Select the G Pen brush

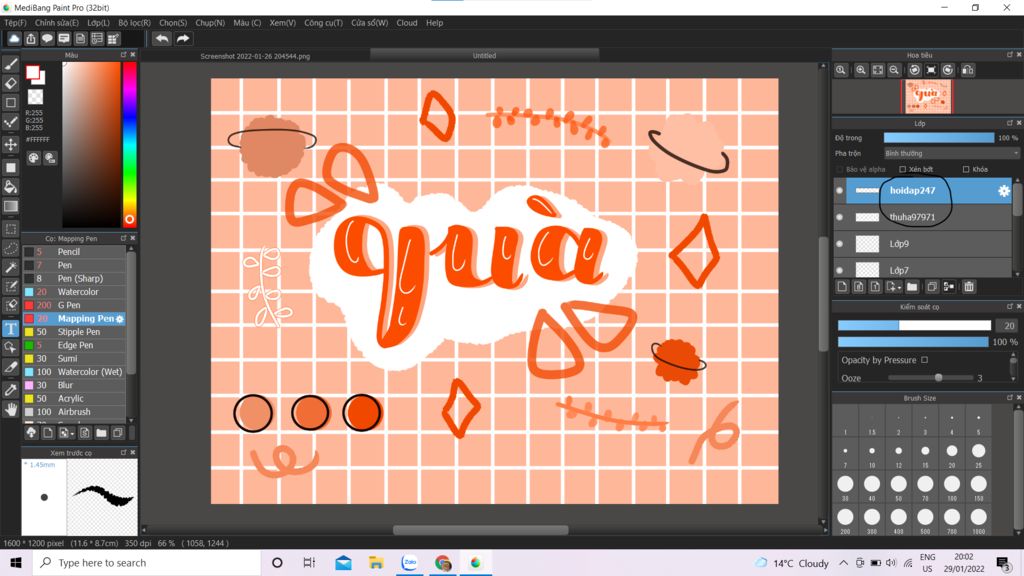coord(74,305)
